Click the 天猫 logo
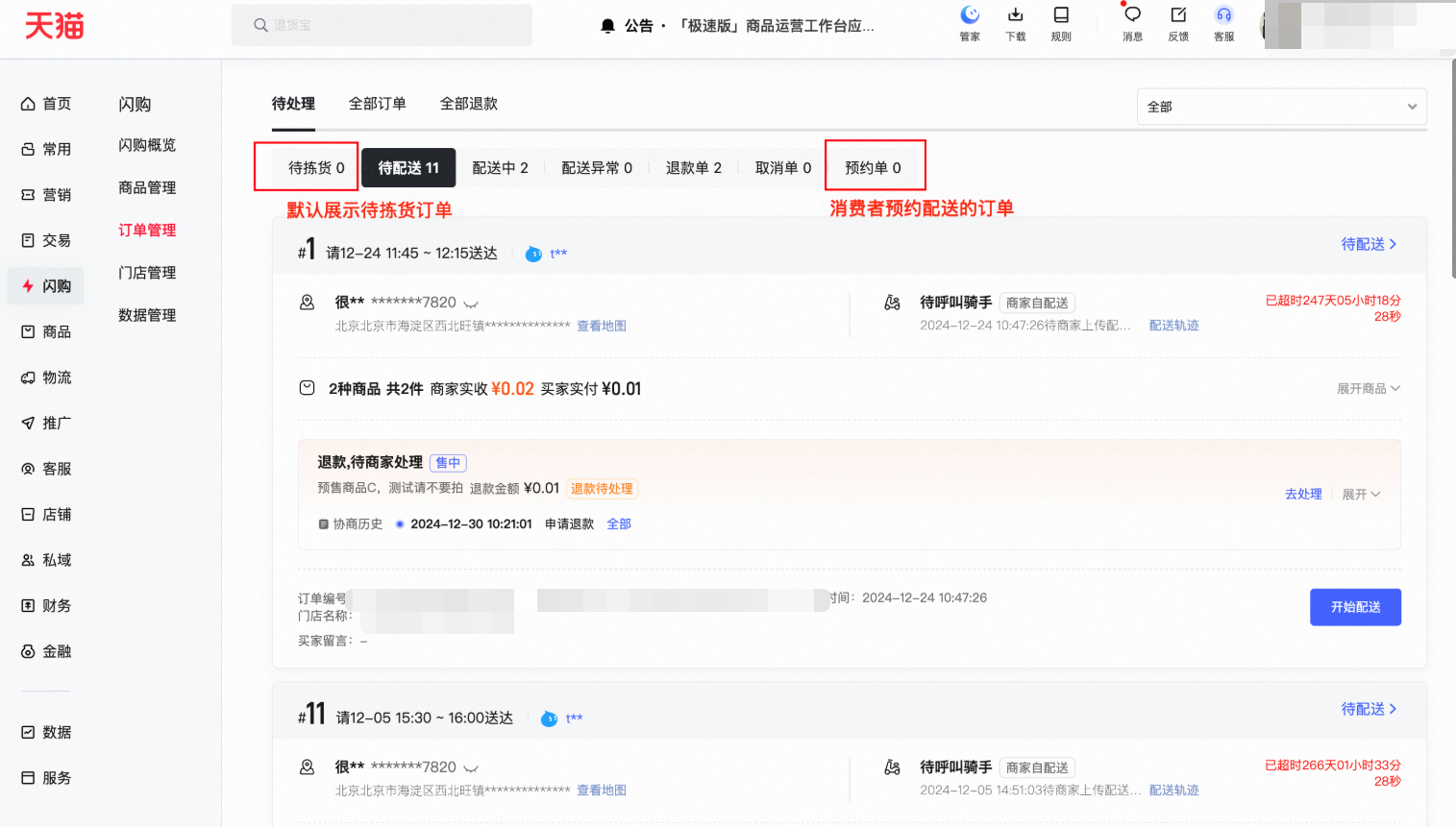This screenshot has height=827, width=1456. 55,26
